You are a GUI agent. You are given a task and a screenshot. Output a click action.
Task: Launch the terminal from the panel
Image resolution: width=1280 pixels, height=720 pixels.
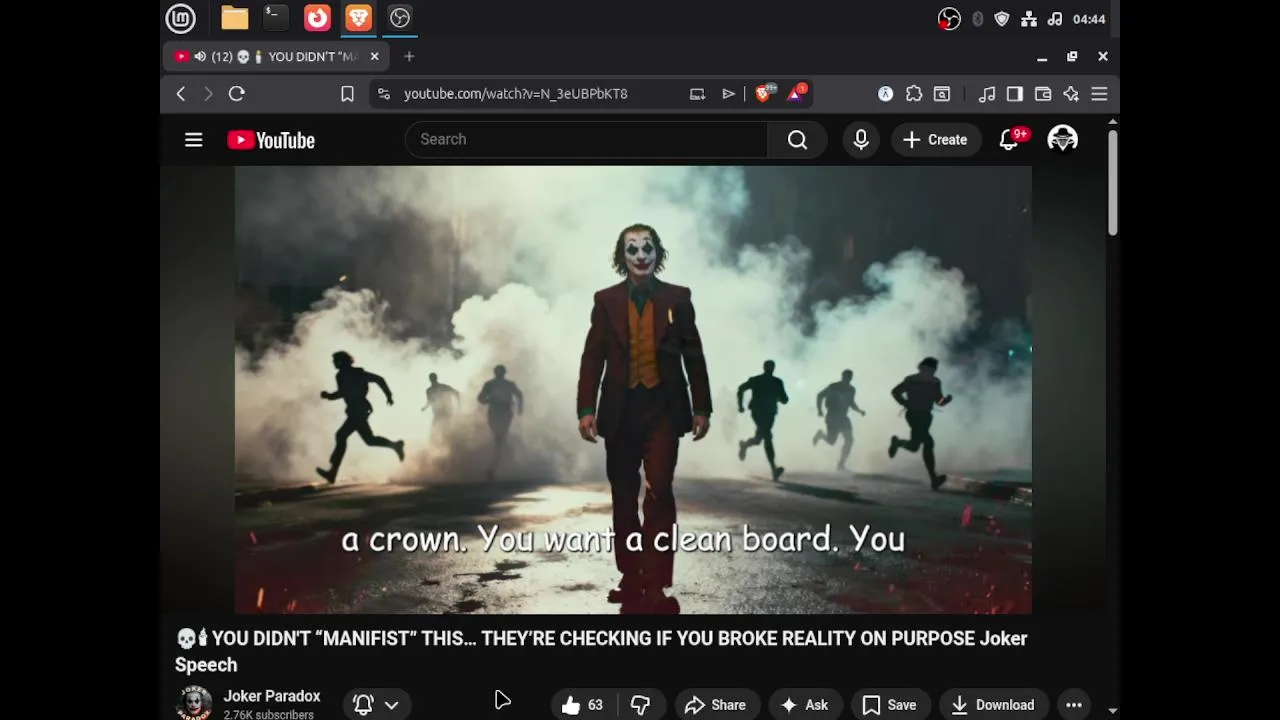[x=276, y=18]
